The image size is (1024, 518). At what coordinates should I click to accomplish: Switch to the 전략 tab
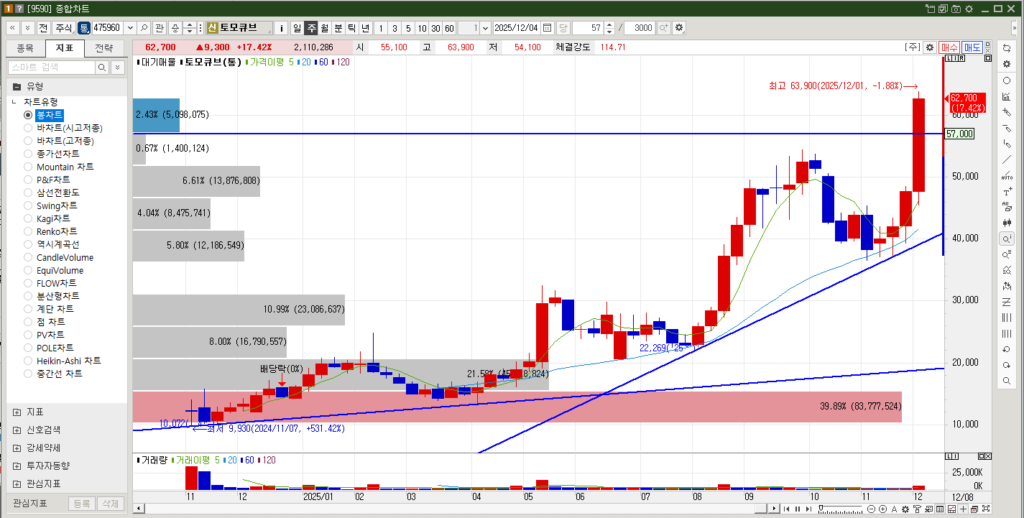(x=104, y=47)
